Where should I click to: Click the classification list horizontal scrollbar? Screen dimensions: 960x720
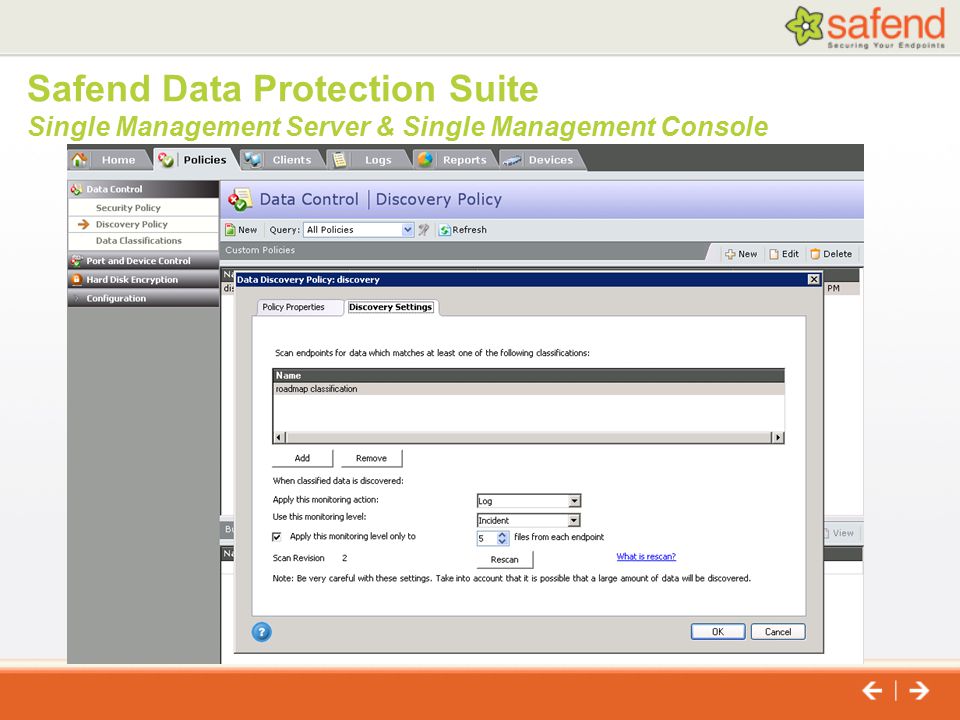click(x=528, y=437)
